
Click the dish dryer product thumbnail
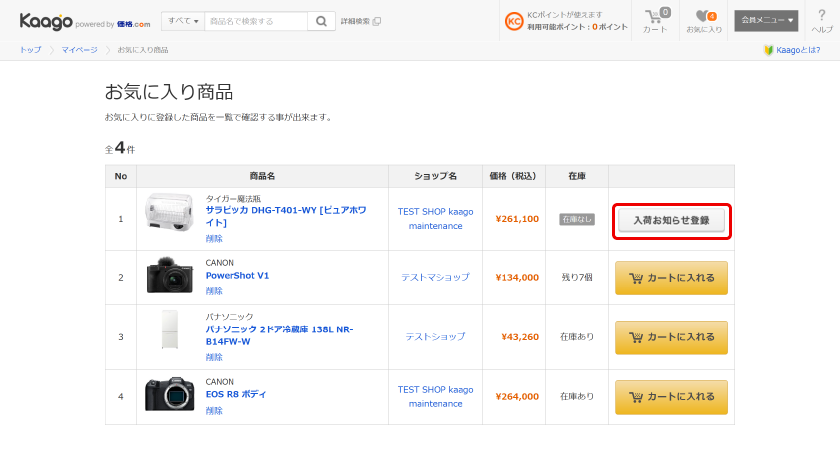[169, 212]
